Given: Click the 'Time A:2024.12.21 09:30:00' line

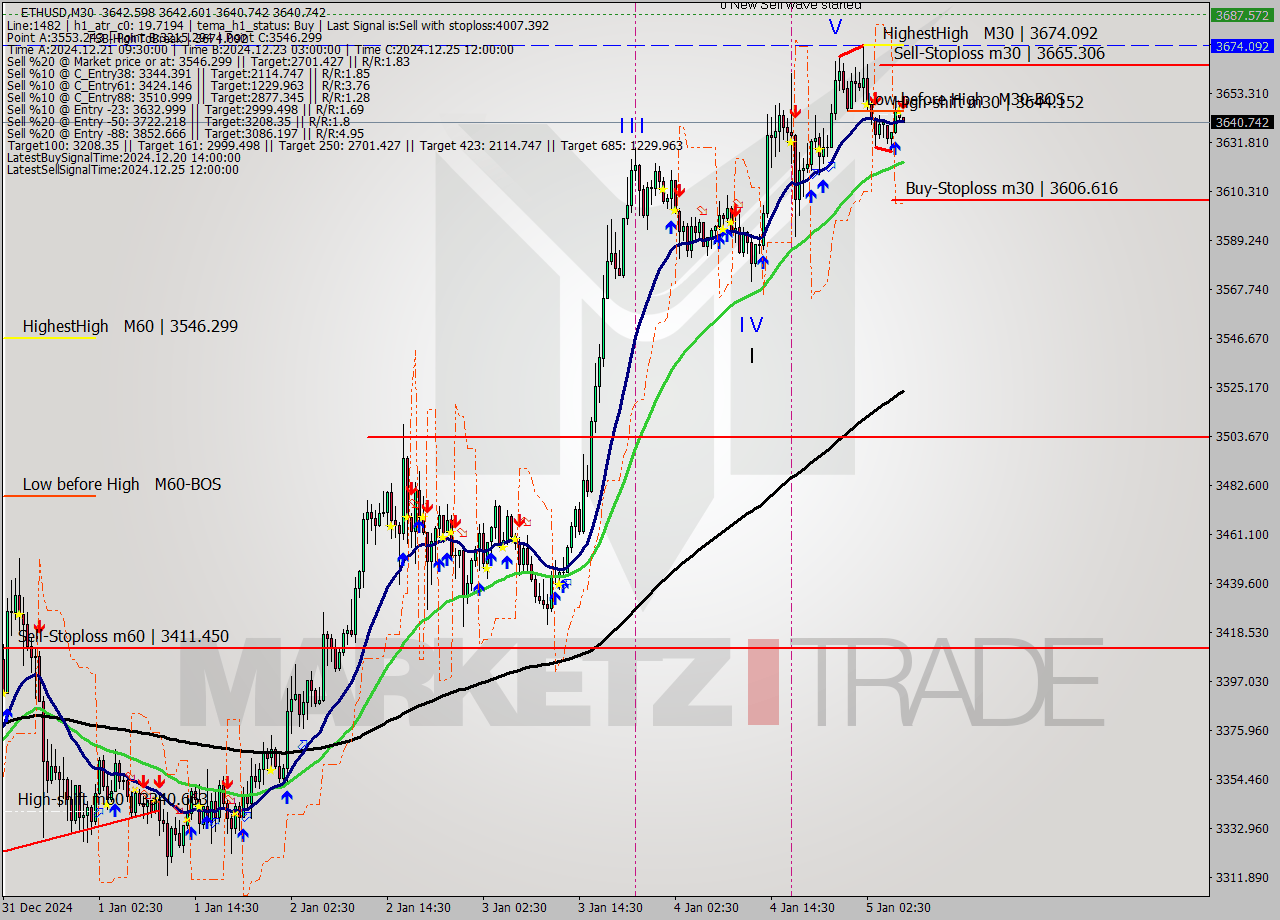Looking at the screenshot, I should point(260,49).
